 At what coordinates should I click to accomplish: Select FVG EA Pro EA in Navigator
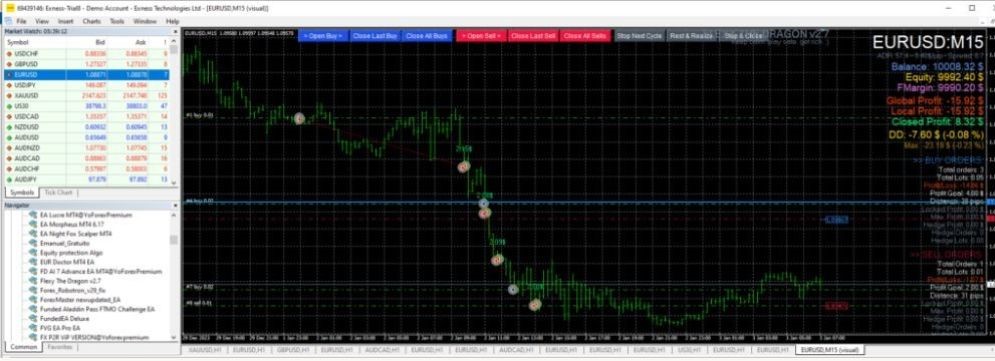pos(60,328)
